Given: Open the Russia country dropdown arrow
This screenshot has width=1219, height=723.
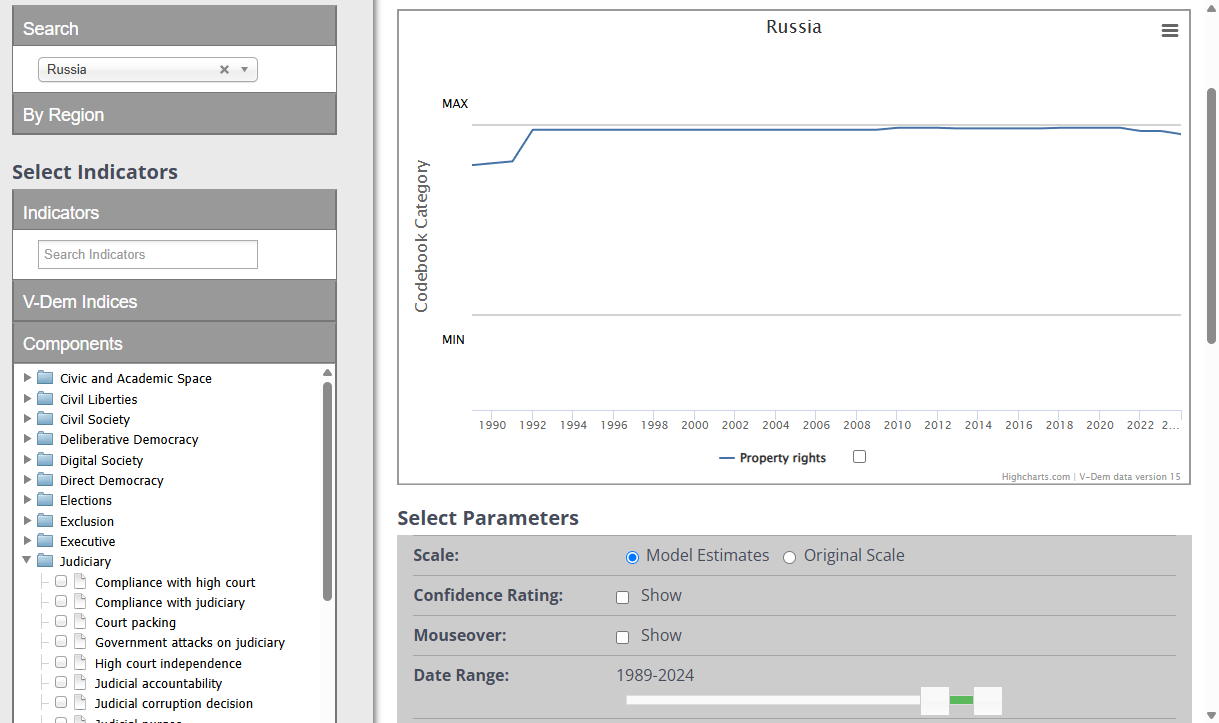Looking at the screenshot, I should click(245, 69).
